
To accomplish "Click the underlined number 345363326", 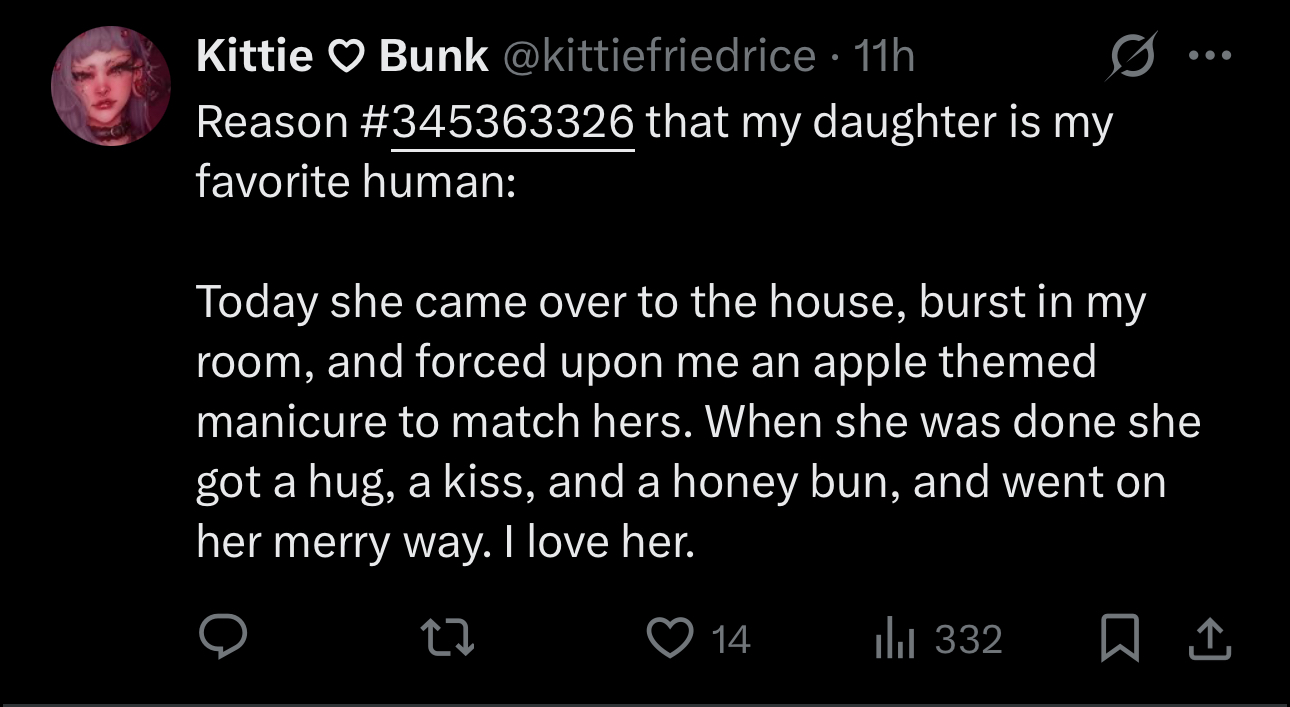I will (x=514, y=123).
